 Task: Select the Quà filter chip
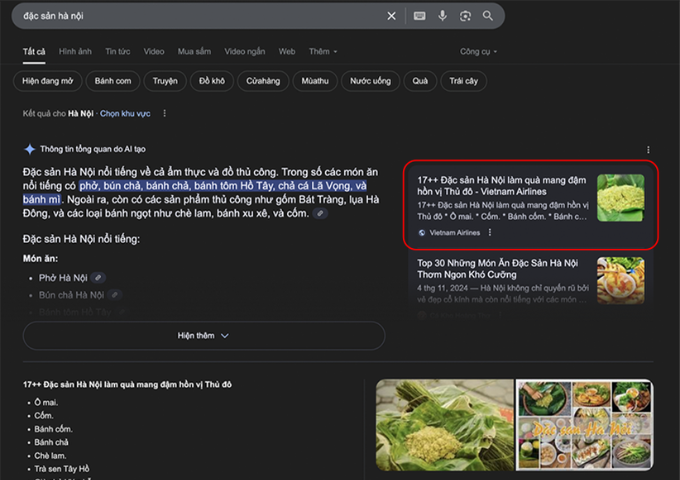click(x=420, y=81)
